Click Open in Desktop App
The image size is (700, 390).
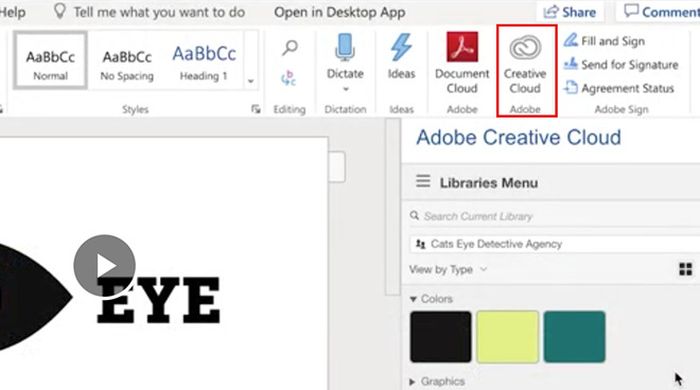(340, 12)
